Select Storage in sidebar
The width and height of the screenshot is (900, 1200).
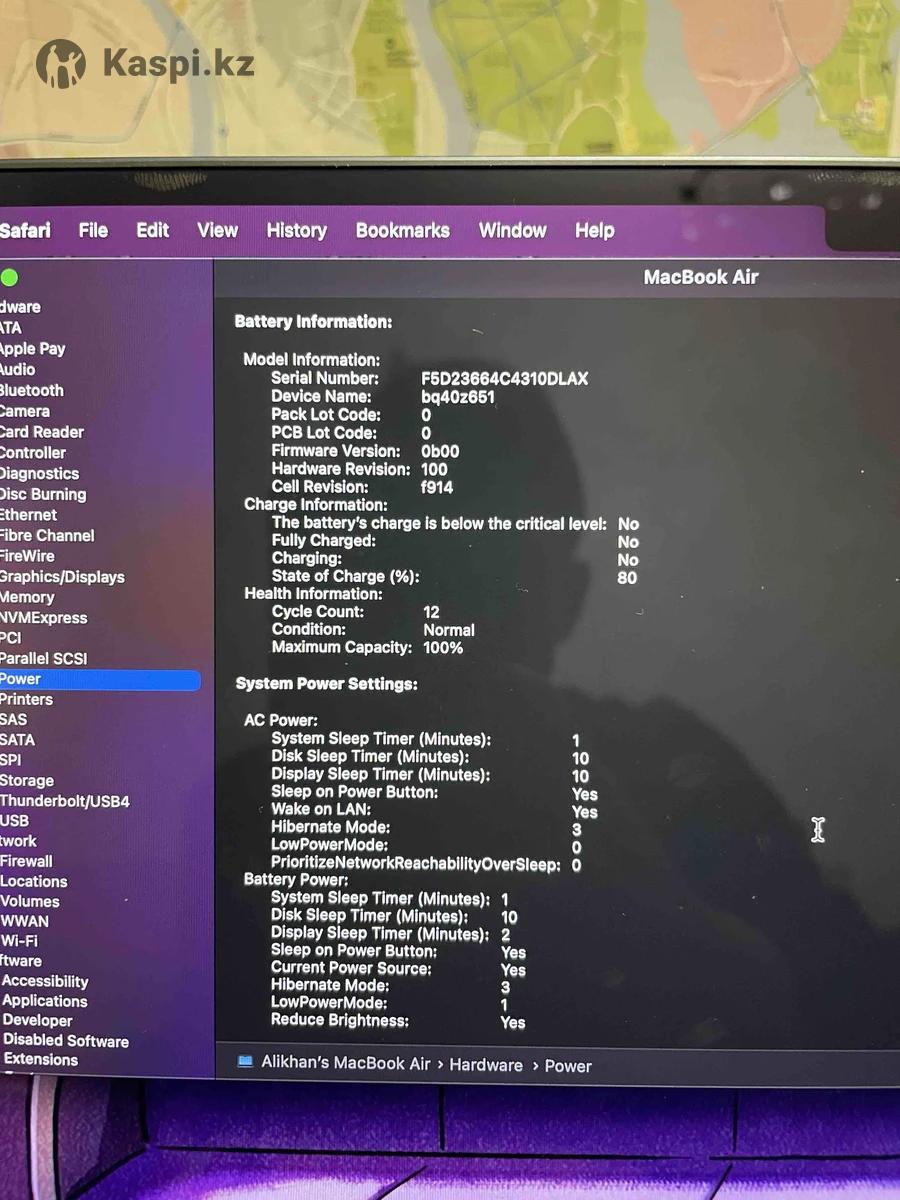coord(27,780)
